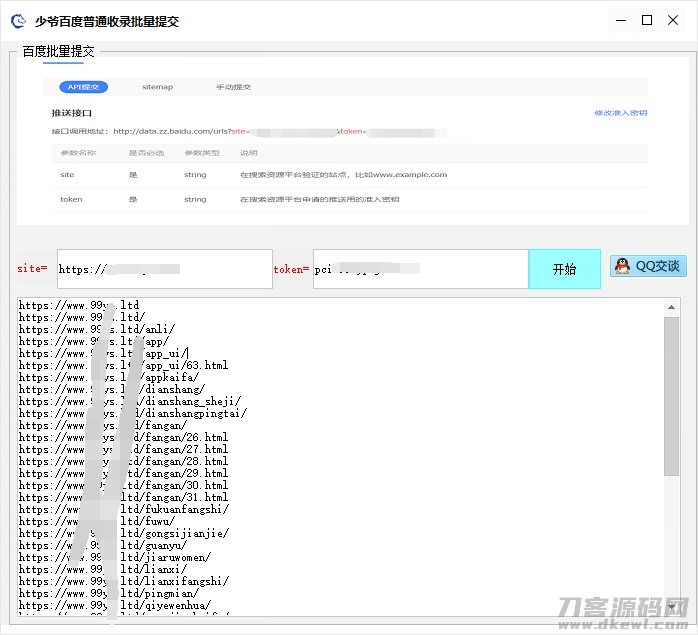The height and width of the screenshot is (635, 698).
Task: Switch to the 手动提交 tab
Action: pyautogui.click(x=233, y=87)
